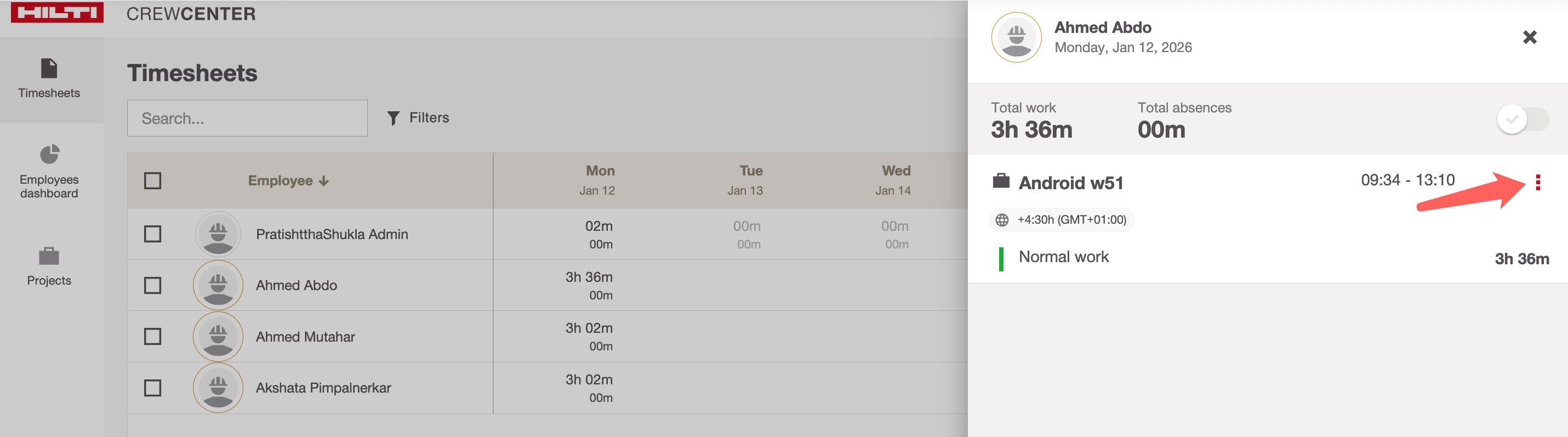Sort by the Employee column arrow
This screenshot has height=437, width=1568.
[324, 181]
